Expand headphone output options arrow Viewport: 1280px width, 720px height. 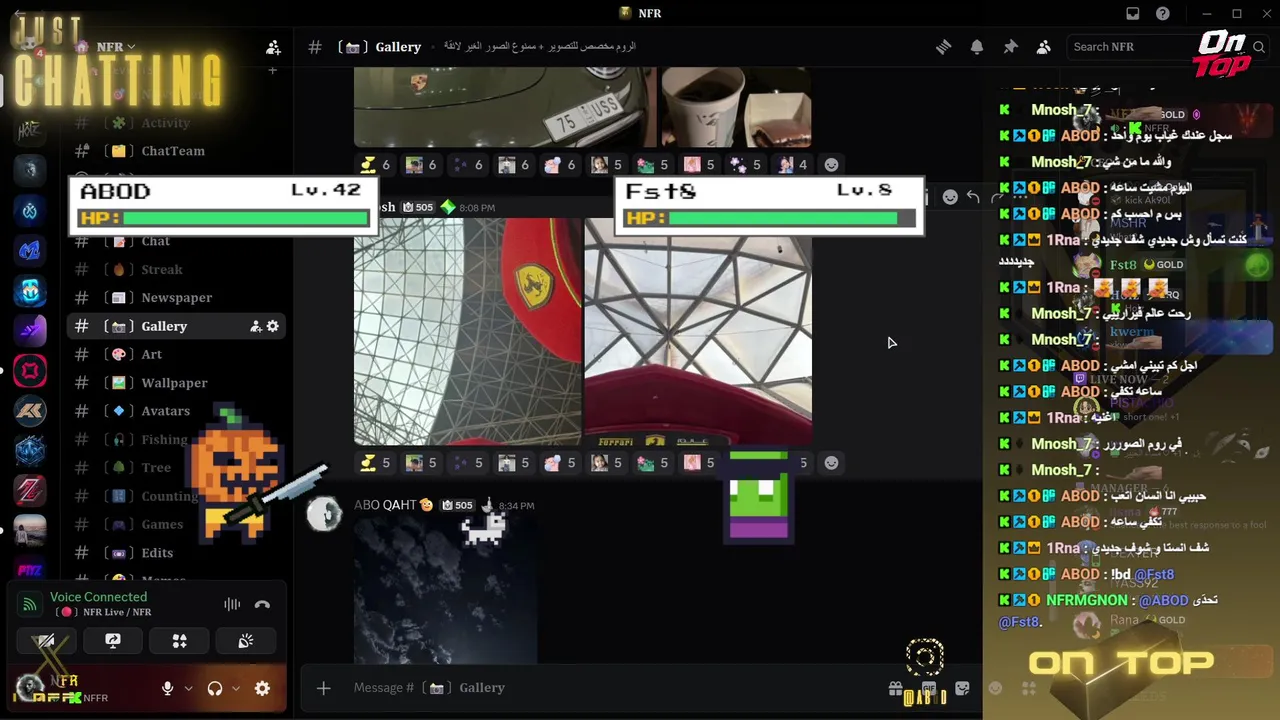coord(236,688)
